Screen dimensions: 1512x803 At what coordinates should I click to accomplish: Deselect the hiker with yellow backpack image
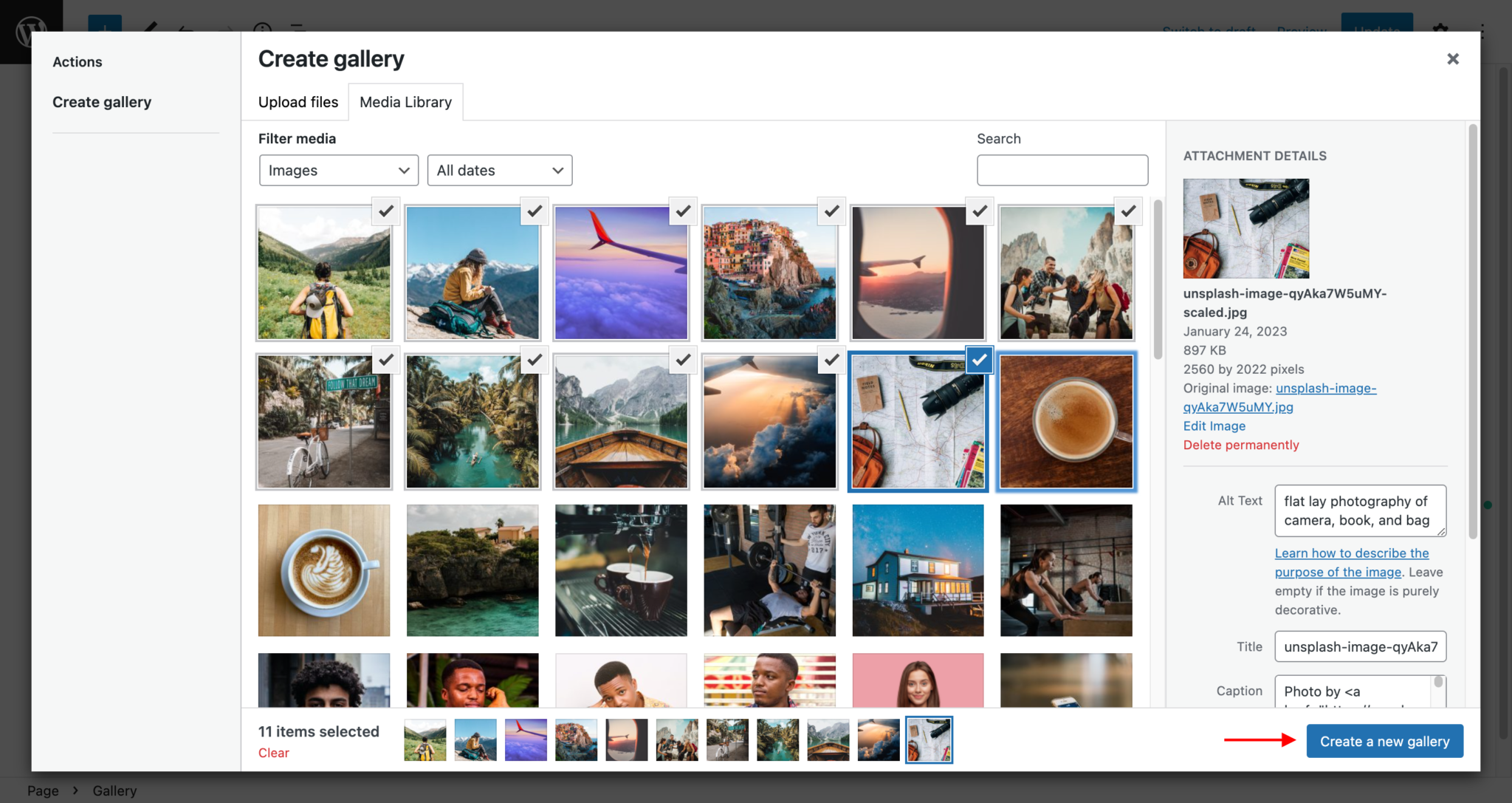click(386, 211)
